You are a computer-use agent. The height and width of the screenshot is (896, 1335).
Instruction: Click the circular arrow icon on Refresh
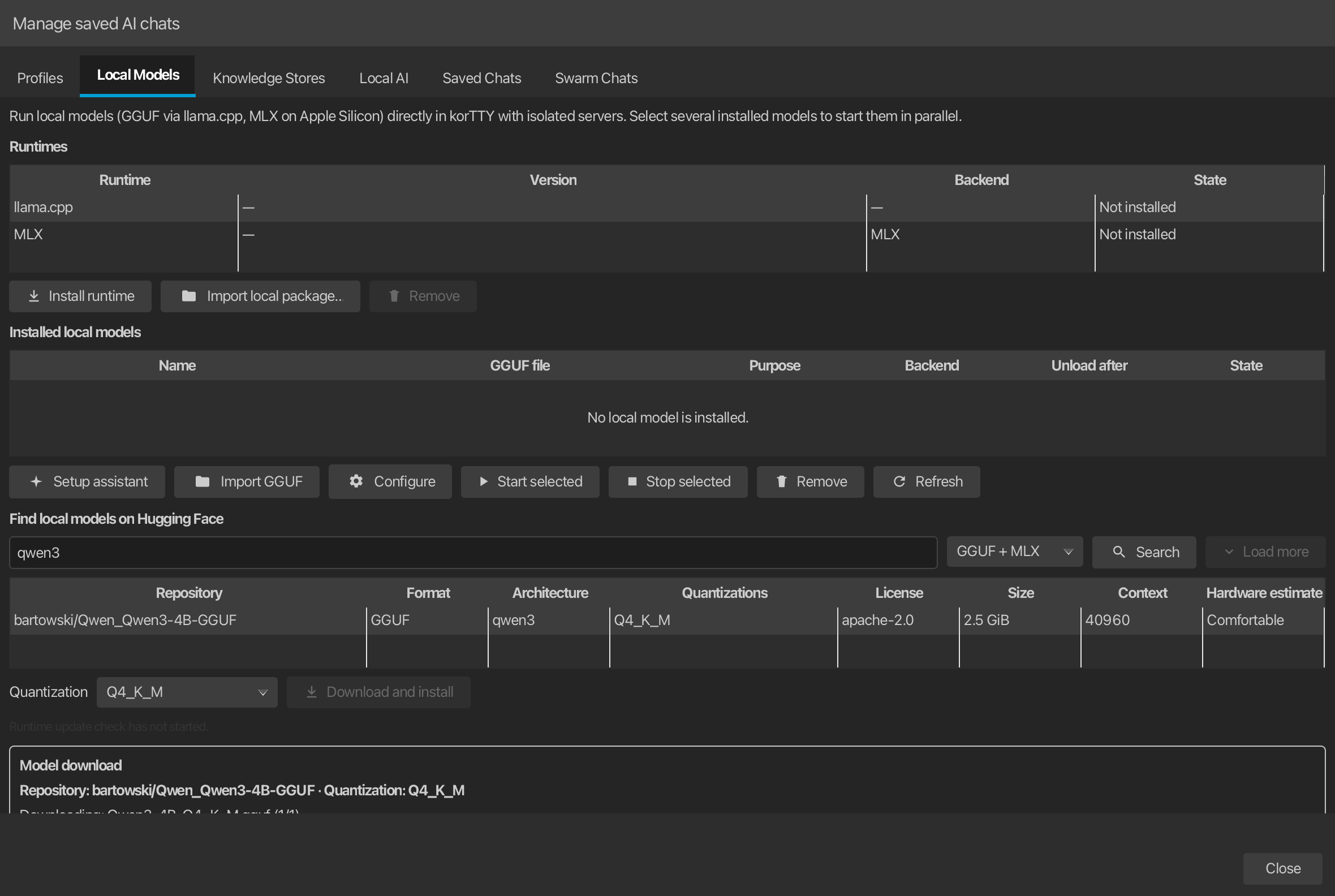tap(899, 482)
